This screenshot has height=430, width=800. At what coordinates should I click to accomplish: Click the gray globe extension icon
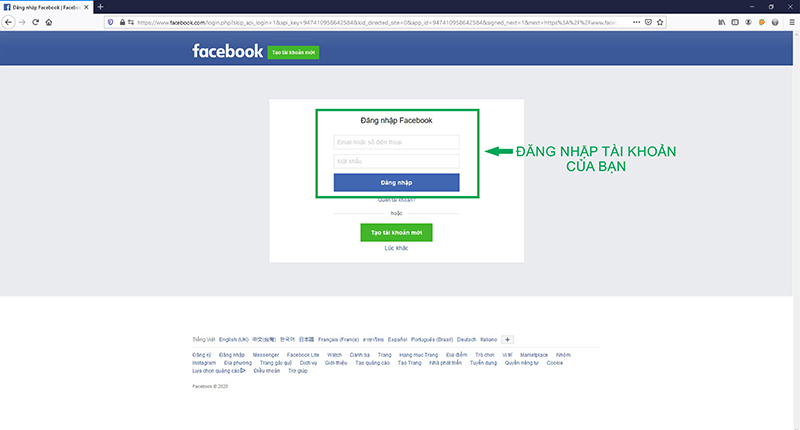coord(775,22)
